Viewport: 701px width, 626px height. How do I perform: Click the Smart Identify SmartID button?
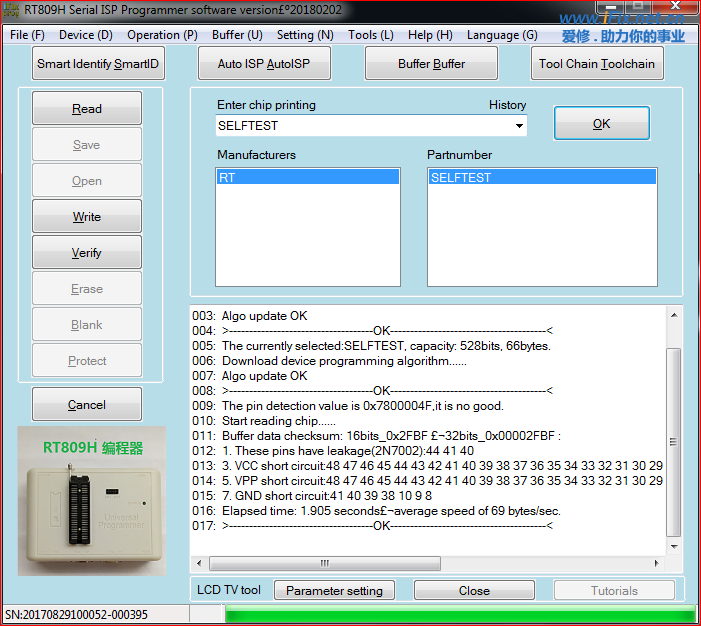point(98,64)
